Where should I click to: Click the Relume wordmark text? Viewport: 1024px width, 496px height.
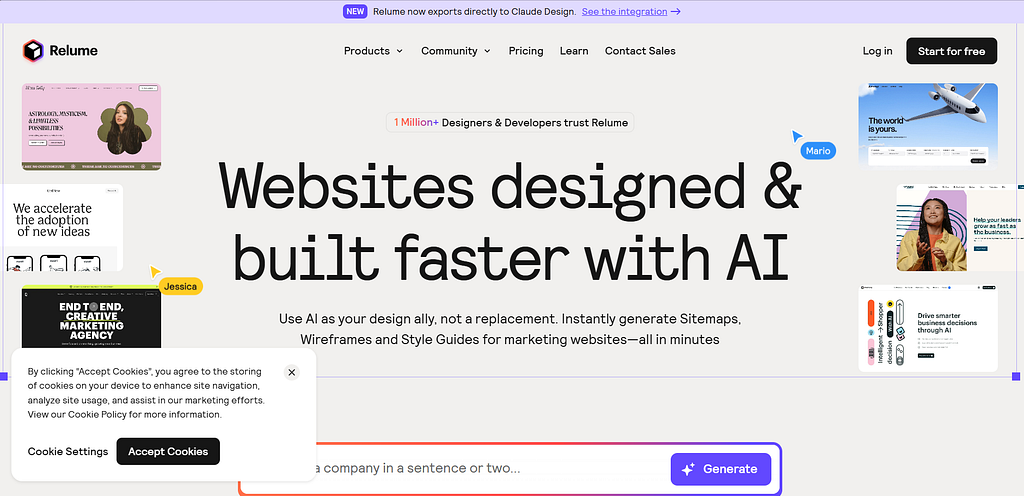[73, 51]
